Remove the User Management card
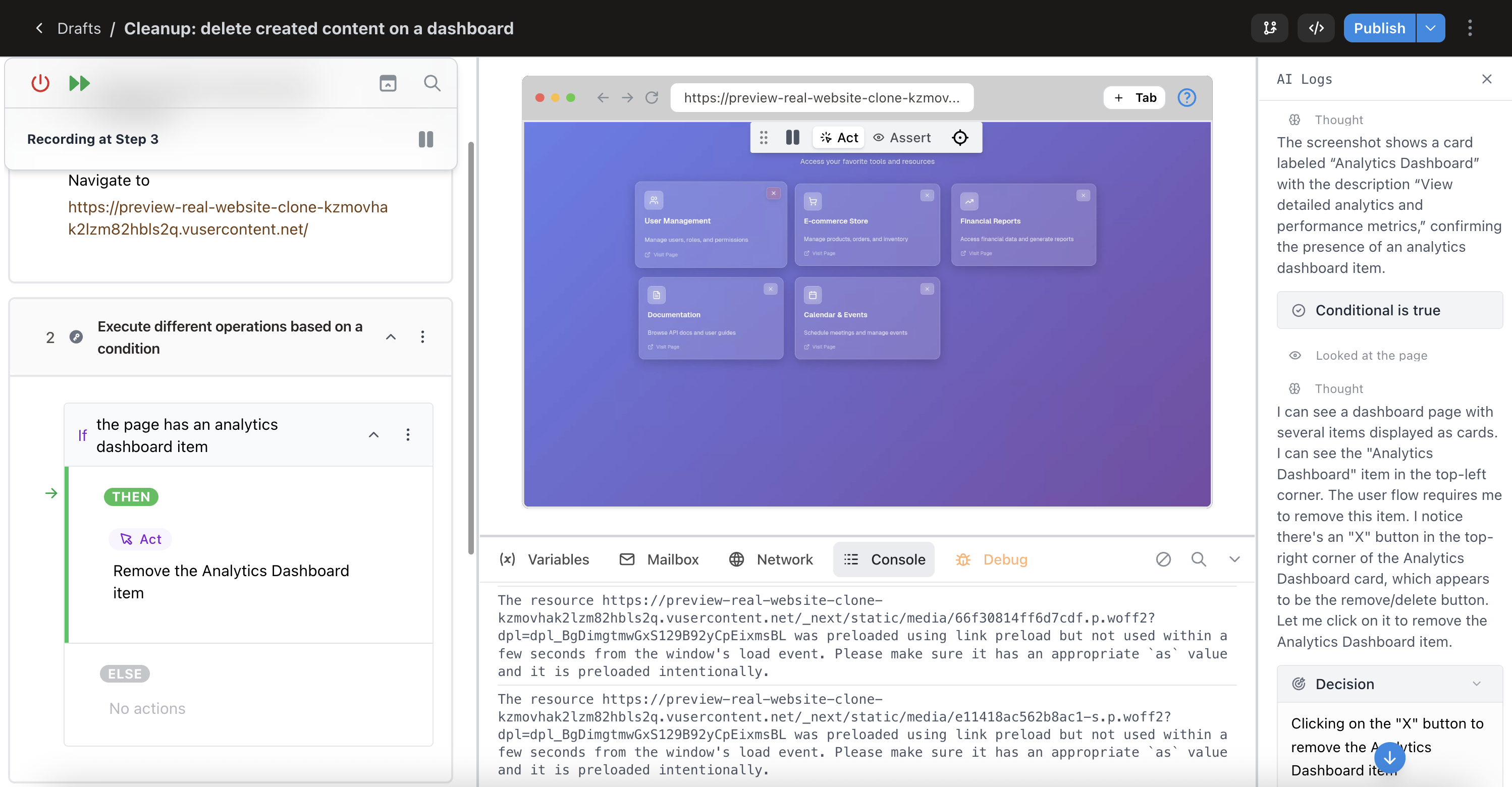 (x=774, y=193)
